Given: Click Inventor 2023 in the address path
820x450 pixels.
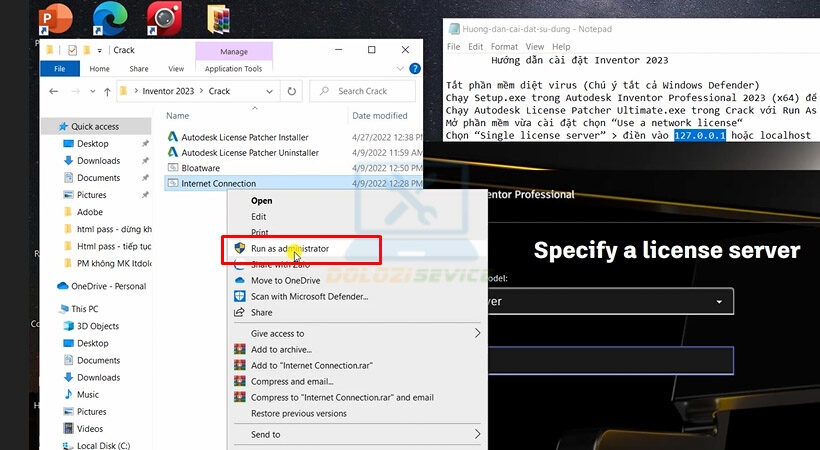Looking at the screenshot, I should tap(168, 91).
